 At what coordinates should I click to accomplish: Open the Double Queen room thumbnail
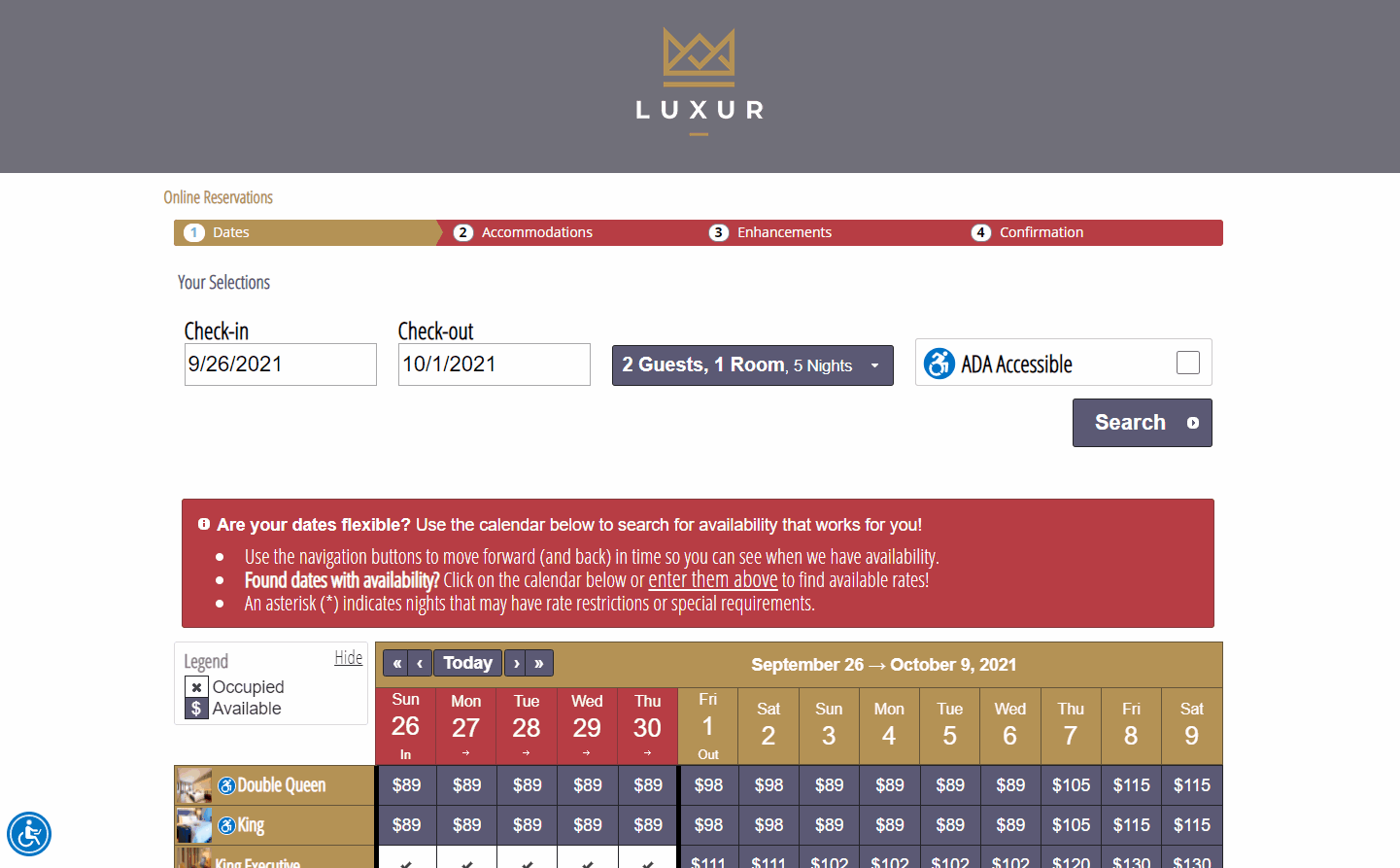pyautogui.click(x=193, y=785)
